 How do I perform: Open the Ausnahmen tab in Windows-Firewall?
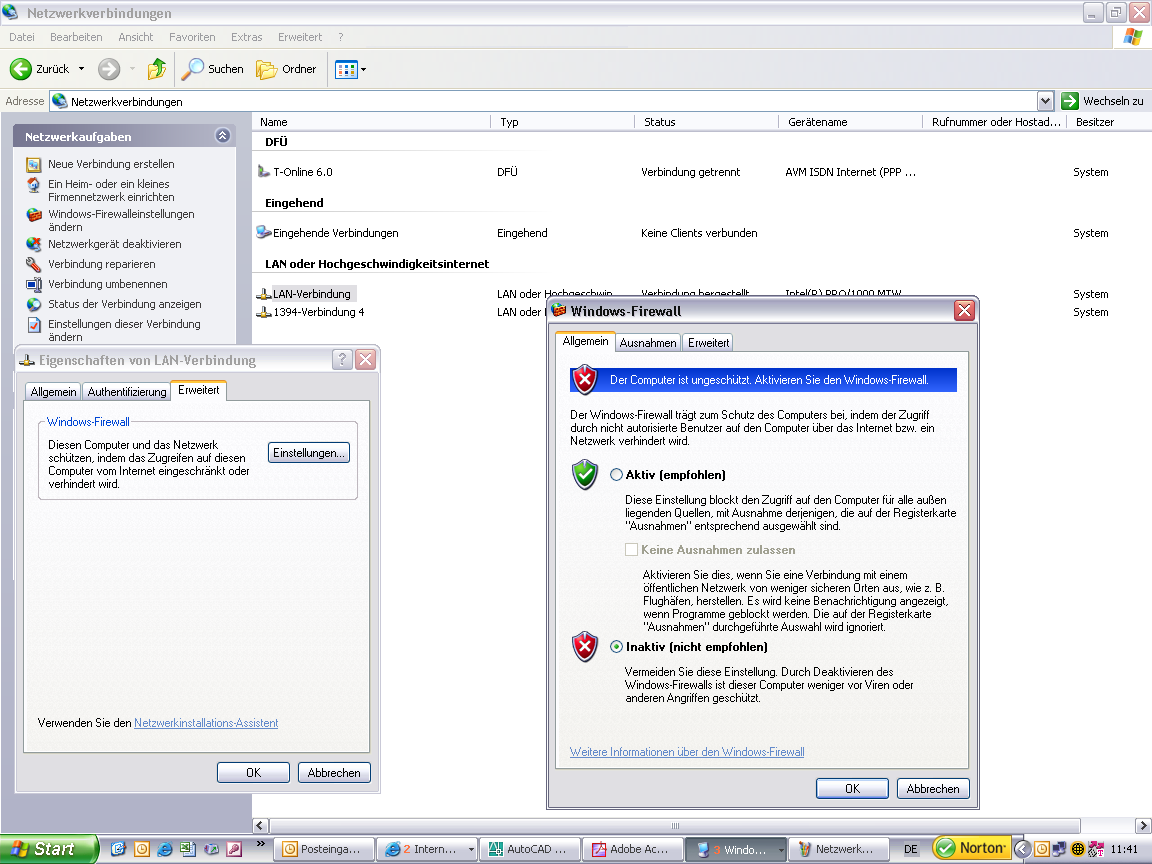648,343
